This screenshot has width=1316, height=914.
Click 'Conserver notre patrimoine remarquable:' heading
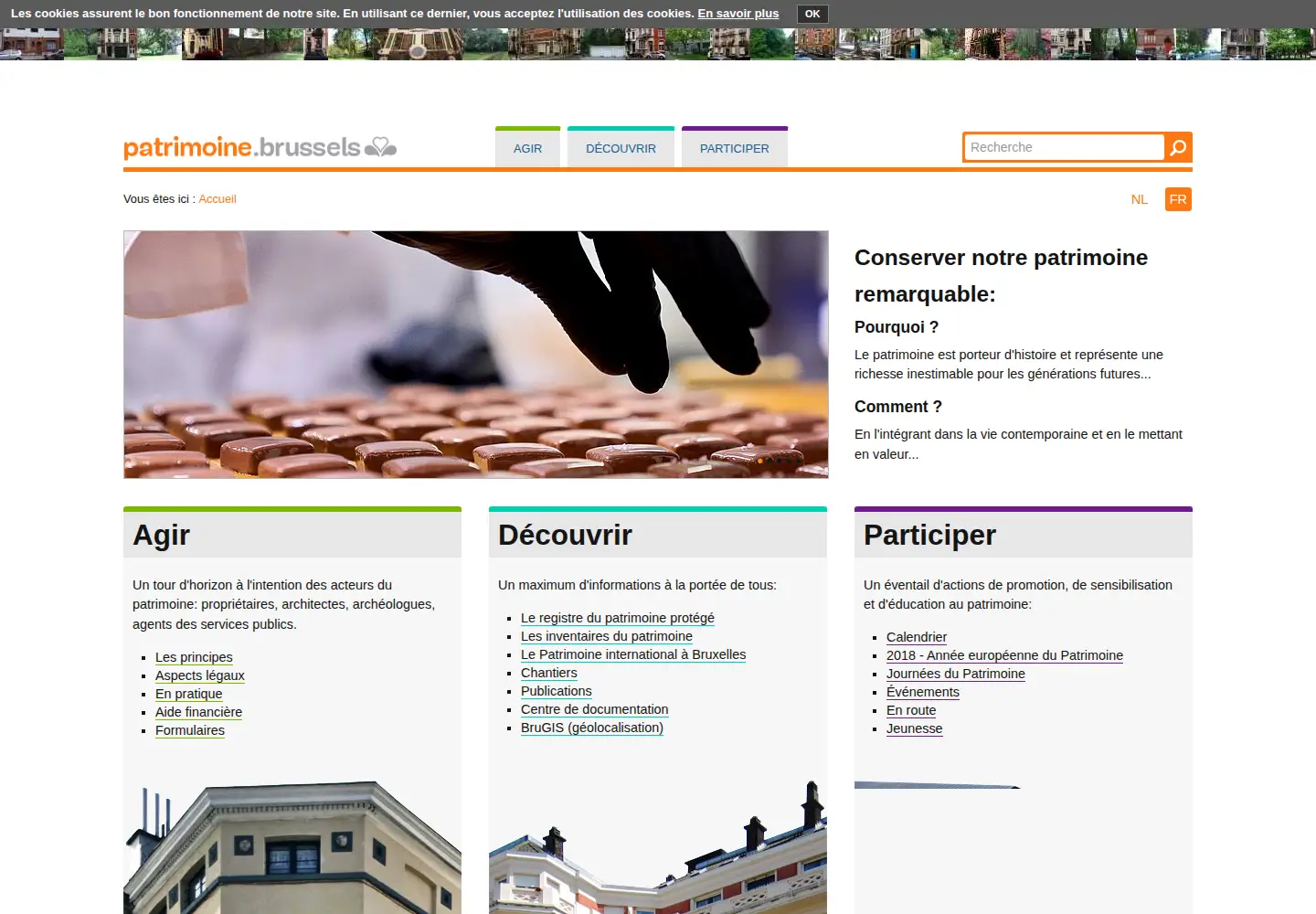point(1001,275)
